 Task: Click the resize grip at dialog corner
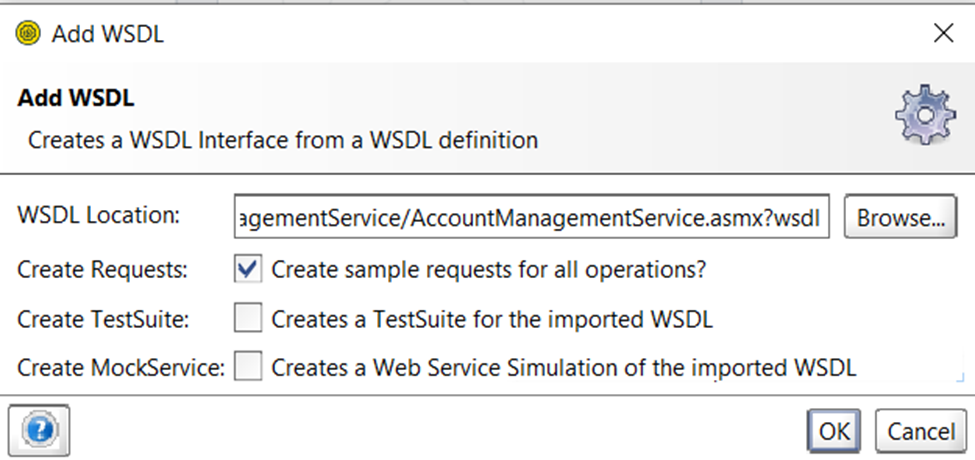click(x=961, y=376)
